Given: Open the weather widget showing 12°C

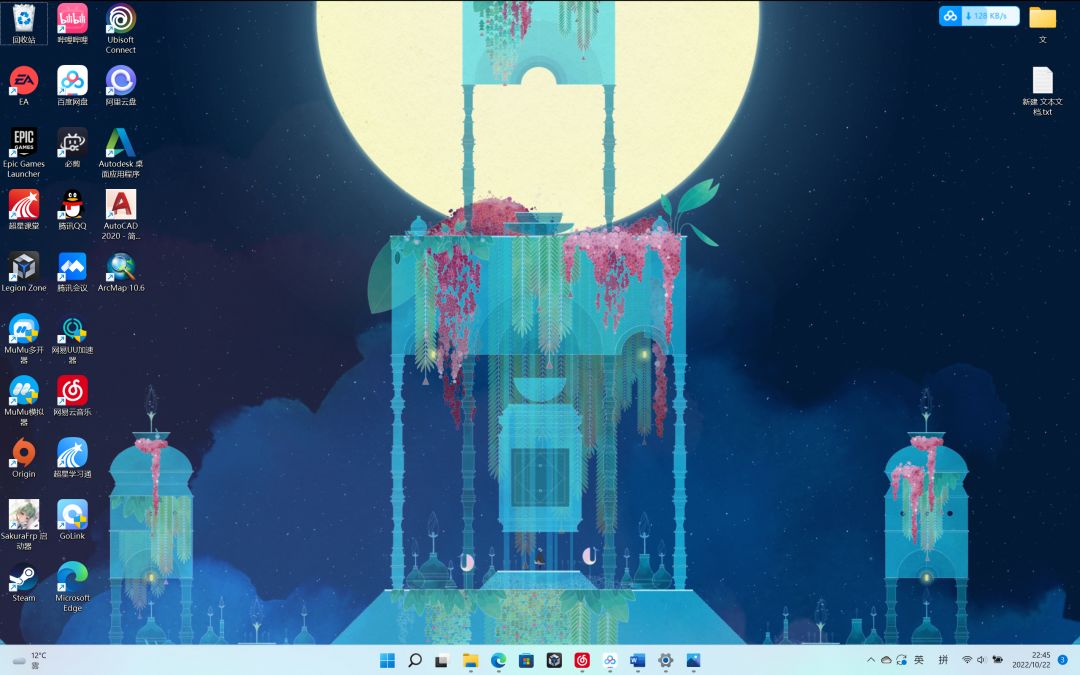Looking at the screenshot, I should tap(29, 661).
